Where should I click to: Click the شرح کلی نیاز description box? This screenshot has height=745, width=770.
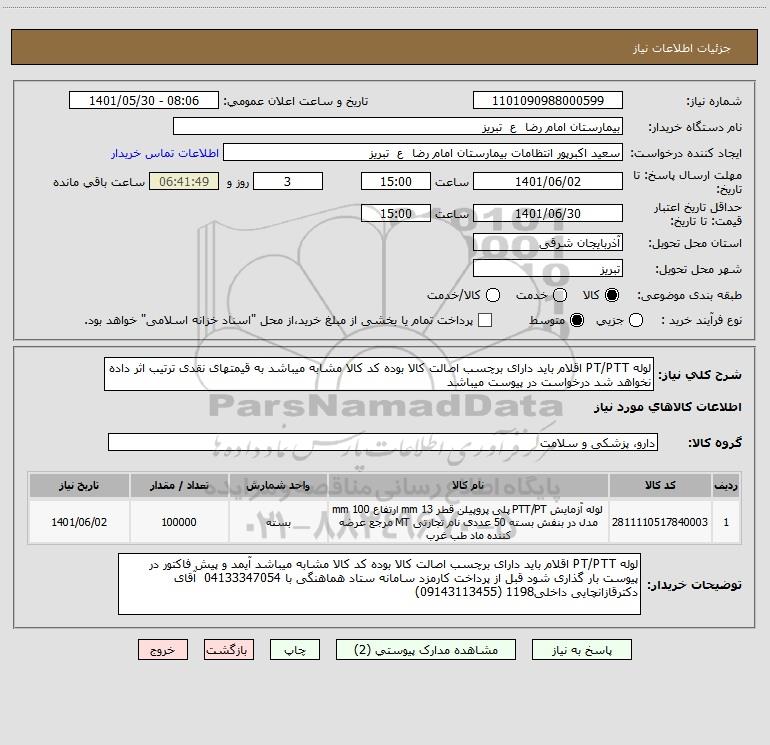(379, 374)
